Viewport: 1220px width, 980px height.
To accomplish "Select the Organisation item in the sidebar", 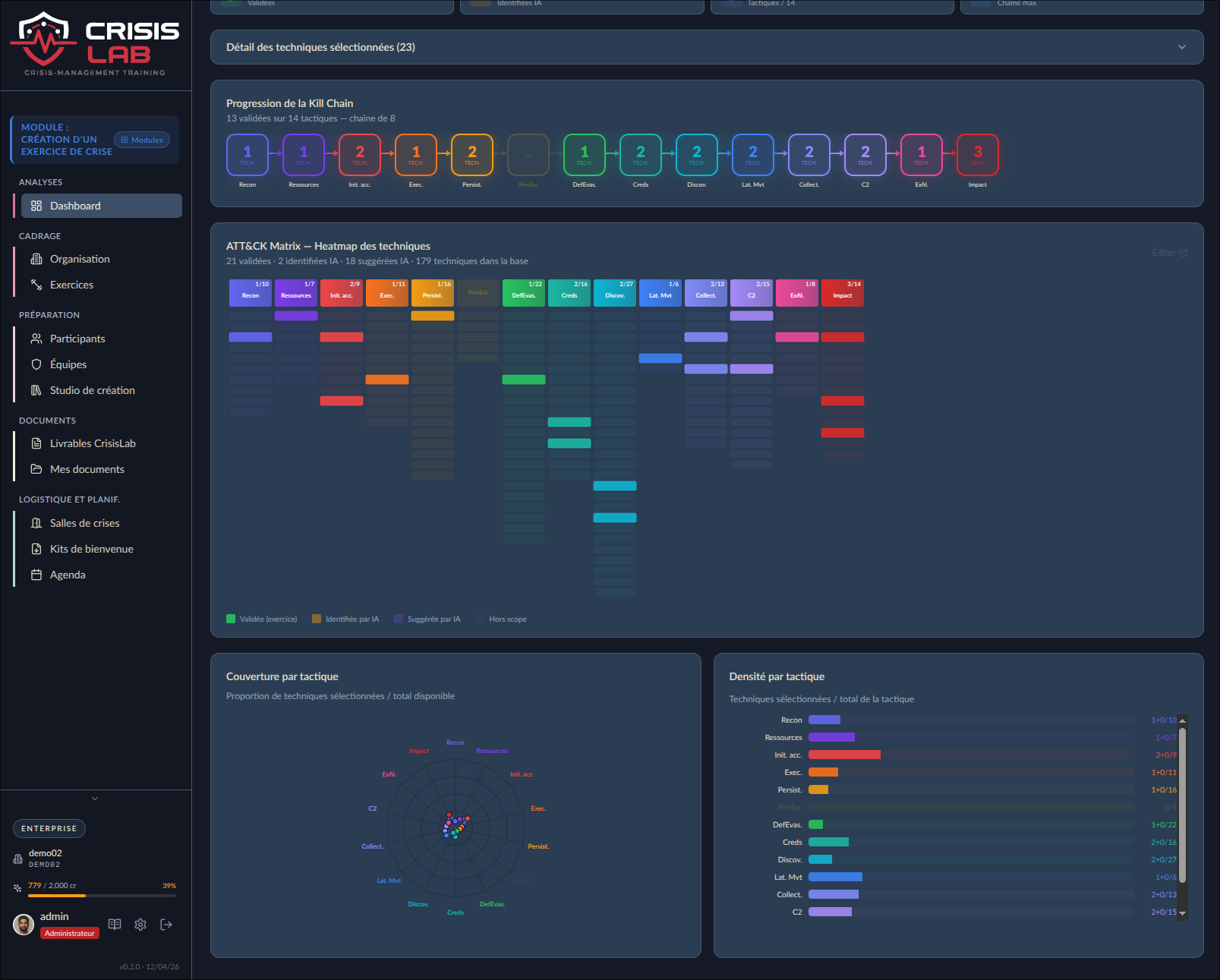I will 79,259.
